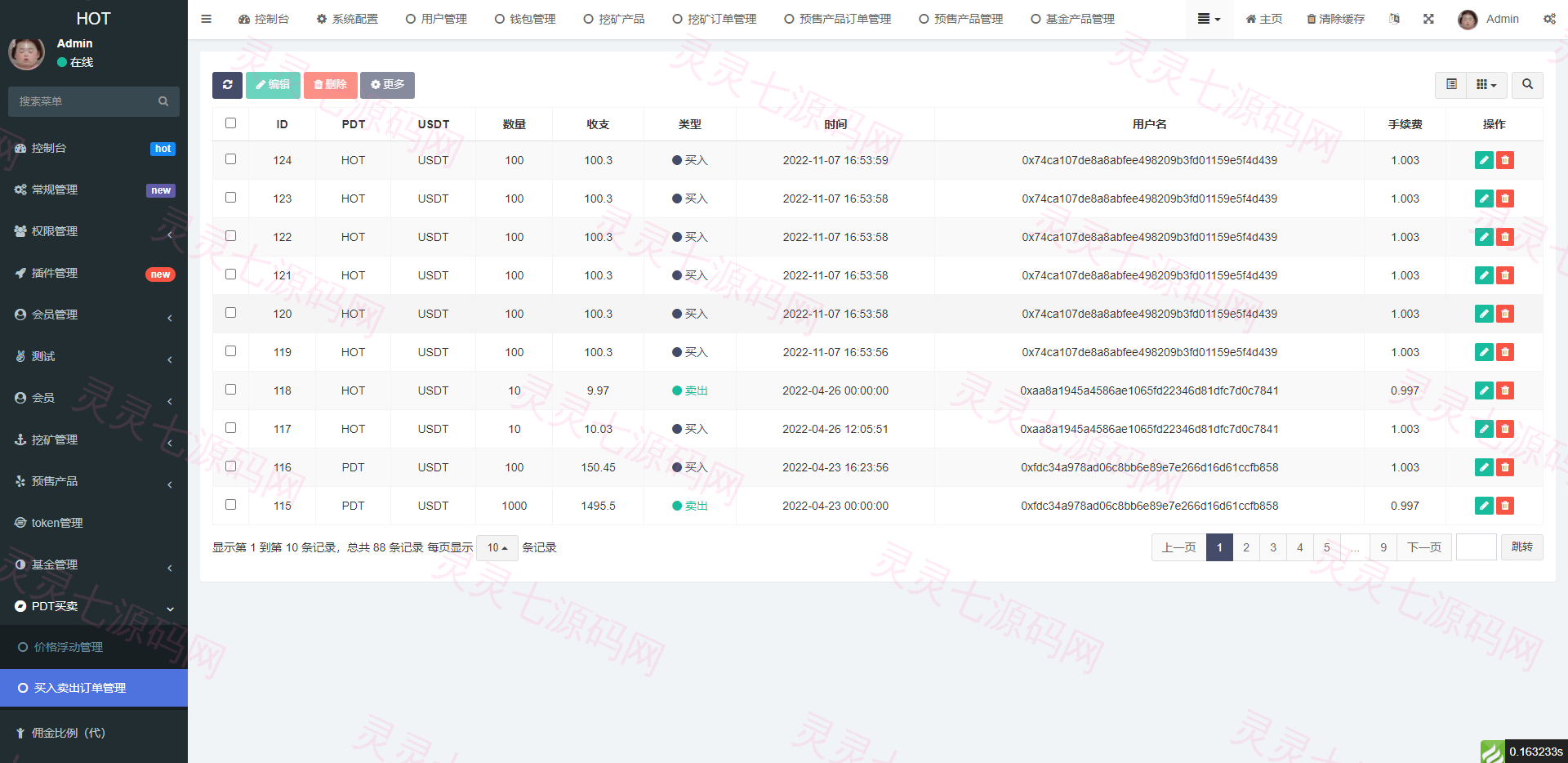Image resolution: width=1568 pixels, height=763 pixels.
Task: Click the search menu magnifier icon in sidebar
Action: click(x=163, y=101)
